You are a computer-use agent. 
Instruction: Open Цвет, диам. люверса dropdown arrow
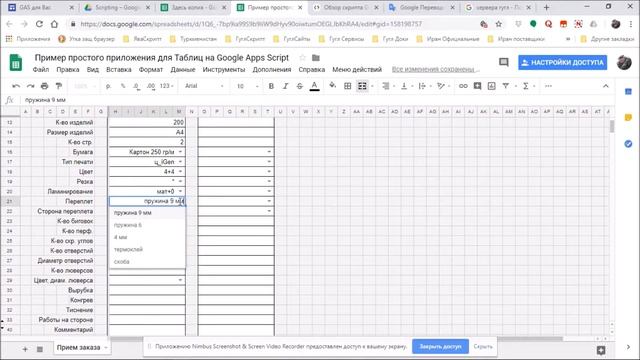pyautogui.click(x=180, y=280)
